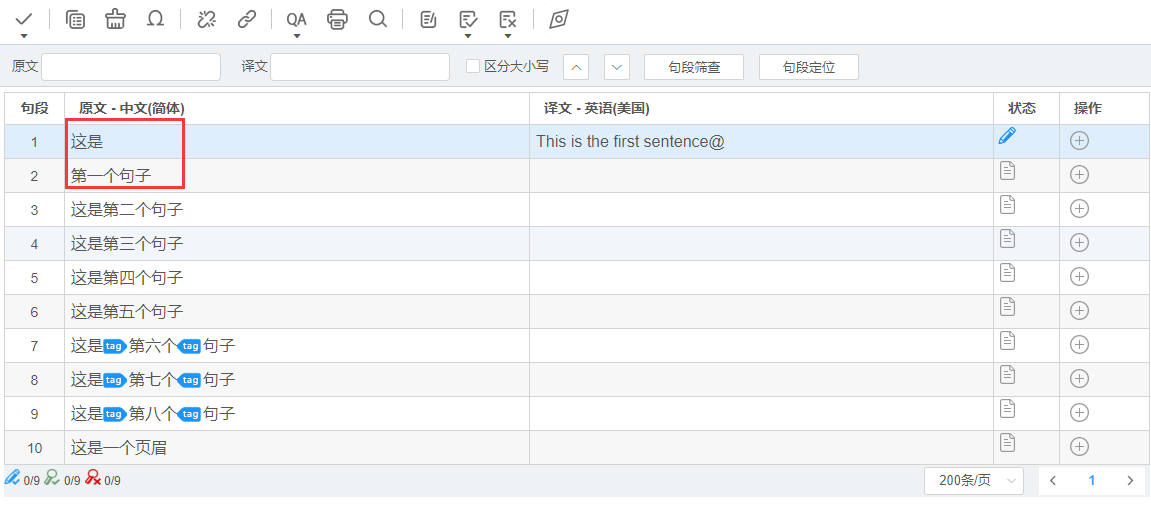Open the Omega special characters tool
Screen dimensions: 1151x506
[156, 19]
